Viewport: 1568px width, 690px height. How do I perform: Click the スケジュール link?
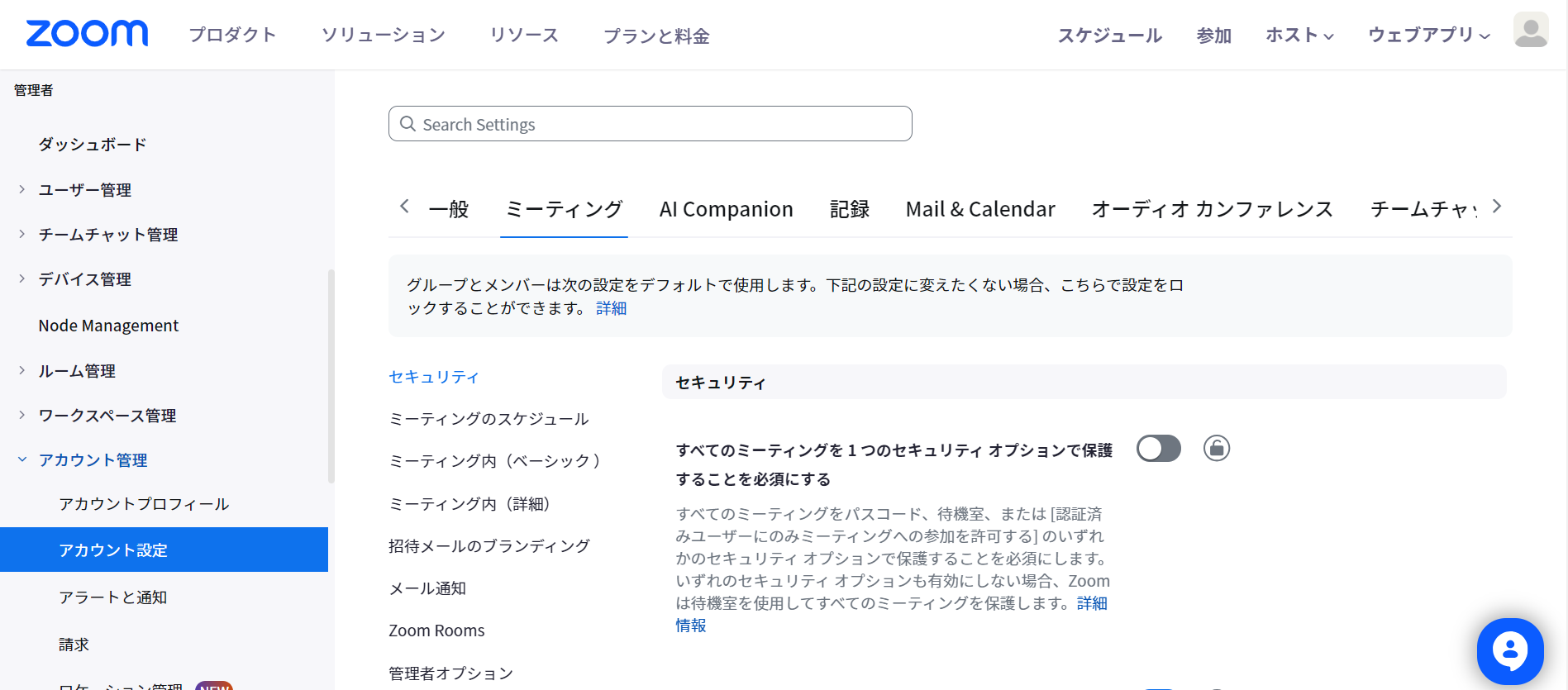tap(1110, 36)
